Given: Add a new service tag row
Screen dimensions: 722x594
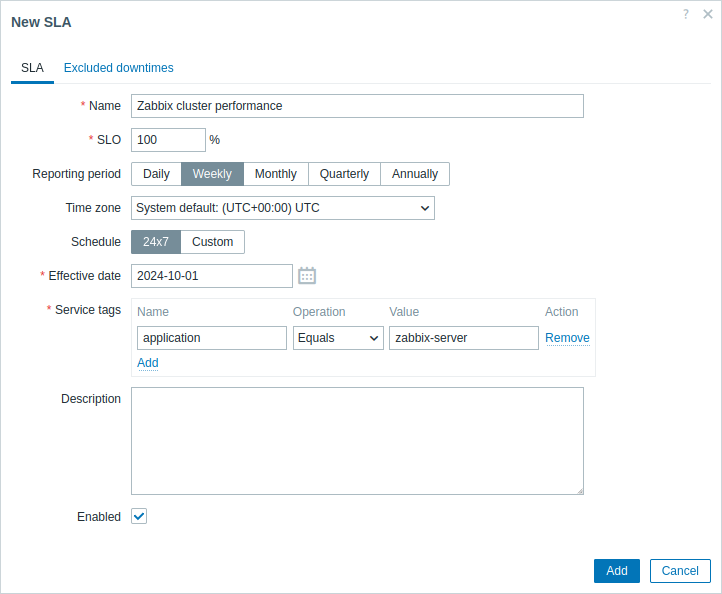Looking at the screenshot, I should click(x=148, y=363).
